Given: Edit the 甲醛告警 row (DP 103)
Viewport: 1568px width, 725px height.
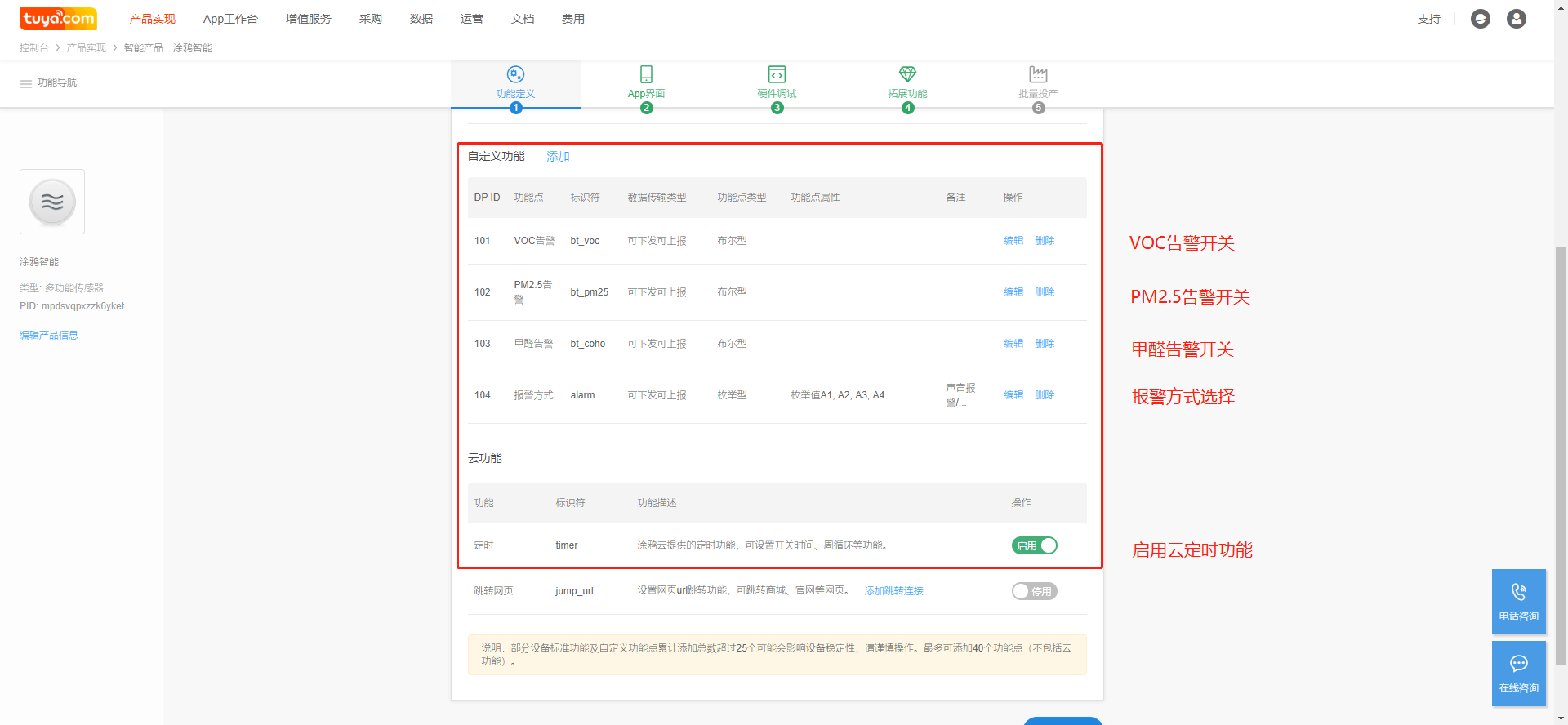Looking at the screenshot, I should [1013, 344].
